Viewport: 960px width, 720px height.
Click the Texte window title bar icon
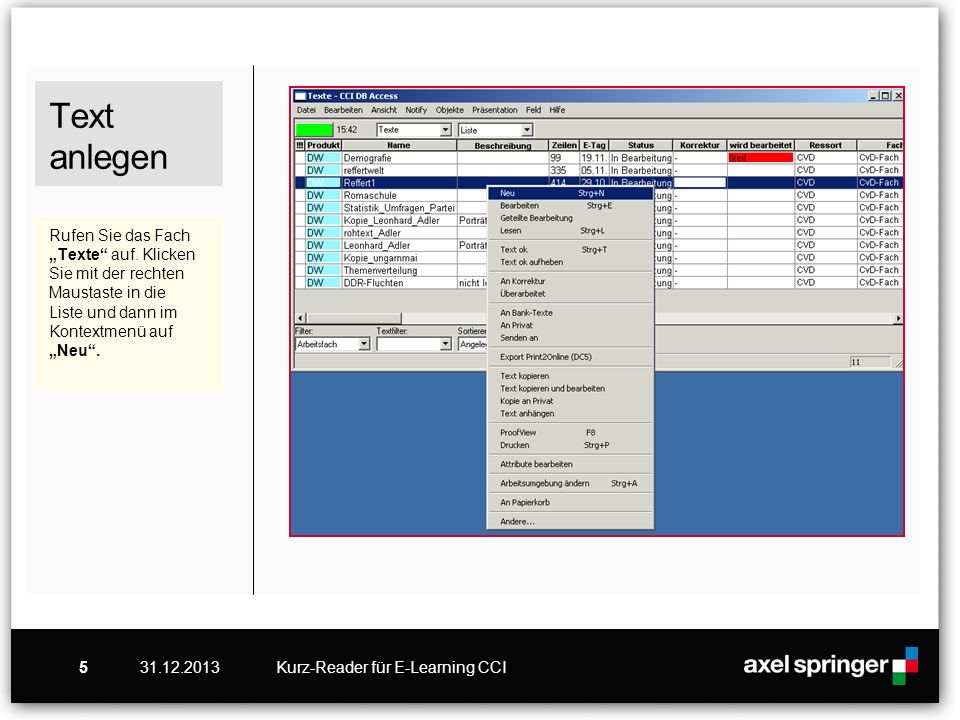pos(300,96)
